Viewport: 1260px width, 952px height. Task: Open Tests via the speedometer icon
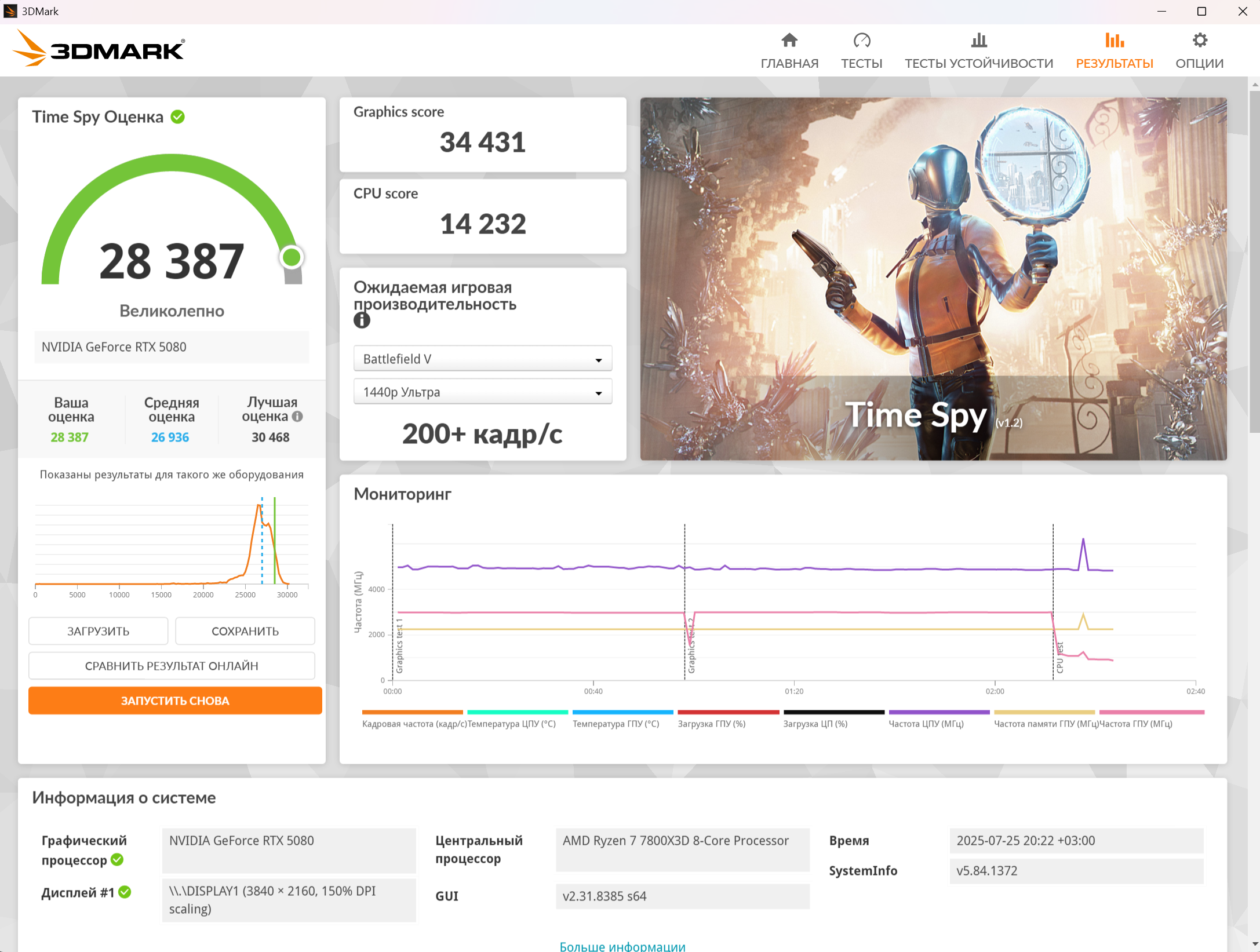pos(861,40)
